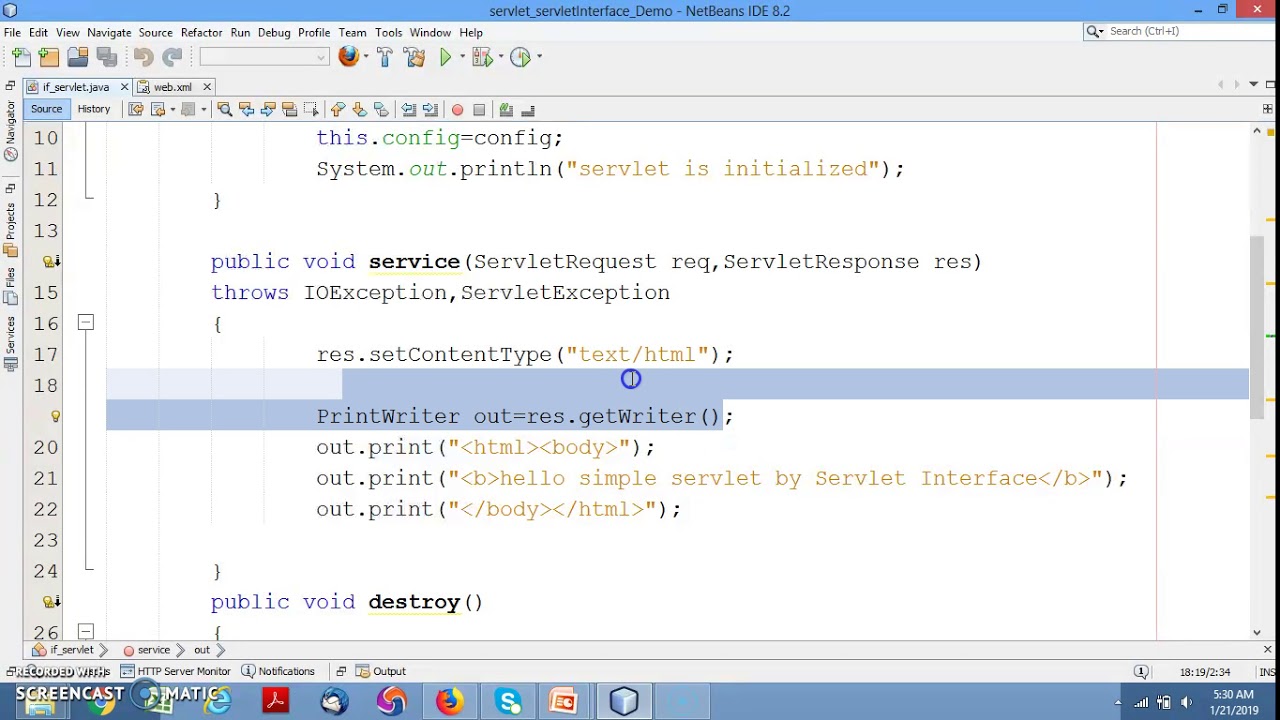This screenshot has width=1280, height=720.
Task: Click the Firefox browser selector icon
Action: tap(346, 57)
